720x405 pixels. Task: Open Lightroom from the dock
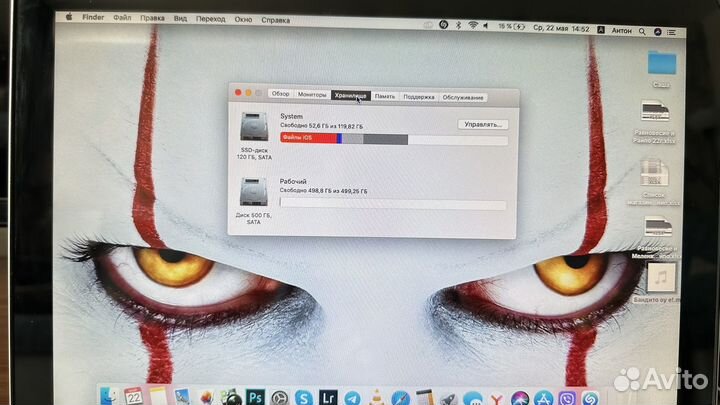tap(328, 397)
